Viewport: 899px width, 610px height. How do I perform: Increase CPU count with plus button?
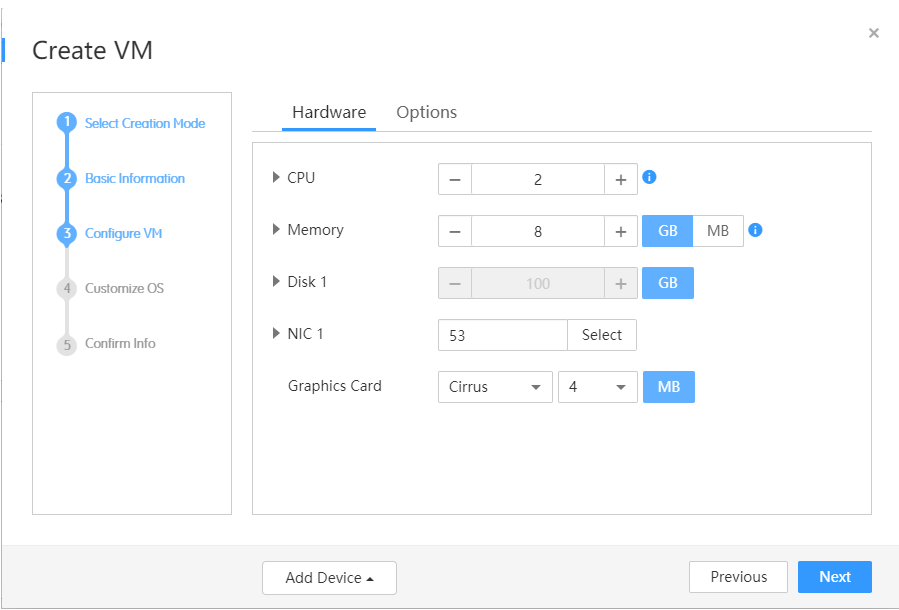(x=621, y=180)
